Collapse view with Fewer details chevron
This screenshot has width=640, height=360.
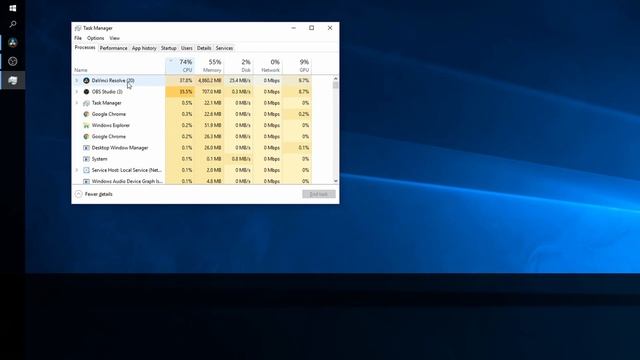pyautogui.click(x=78, y=194)
